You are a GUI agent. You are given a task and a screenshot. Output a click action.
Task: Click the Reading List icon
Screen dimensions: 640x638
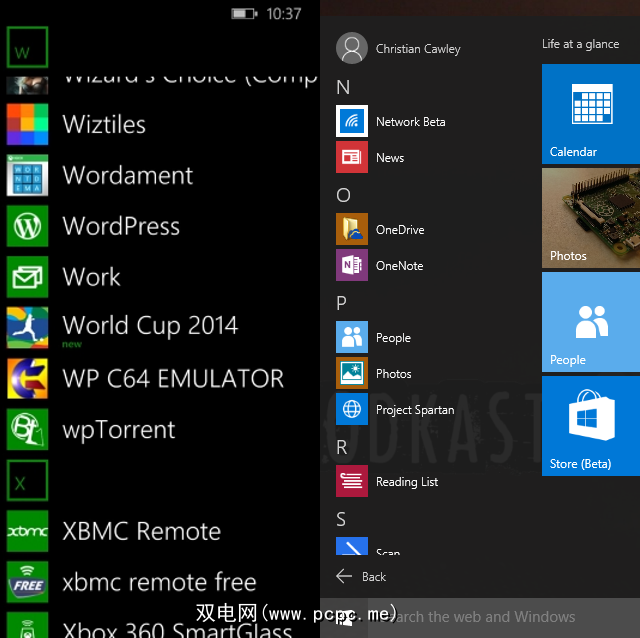coord(352,481)
